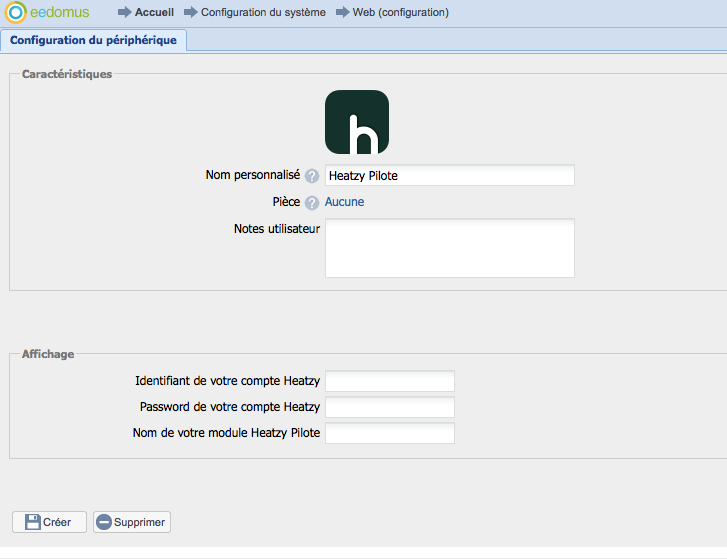Click the Créer save button
The width and height of the screenshot is (727, 559).
click(x=49, y=522)
